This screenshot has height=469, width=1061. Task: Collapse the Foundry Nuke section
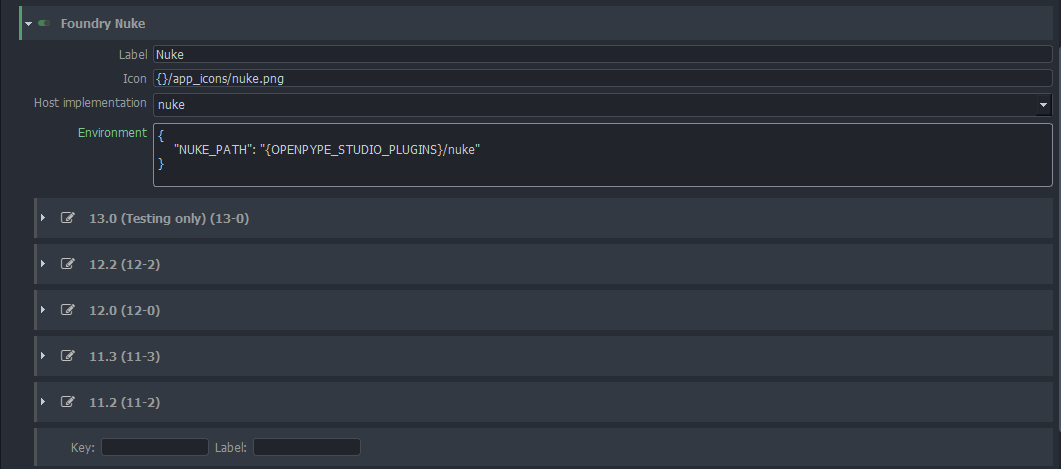tap(29, 23)
